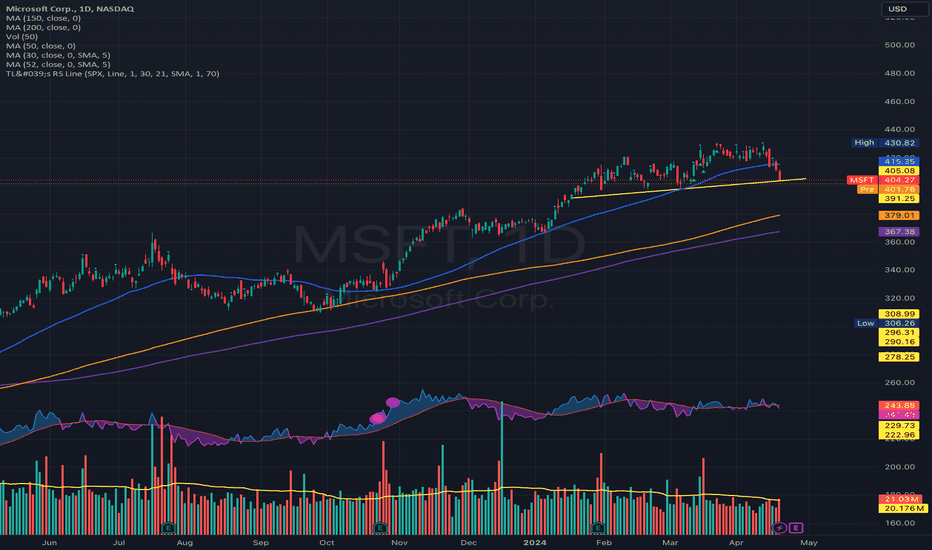Click the Low 306.26 price label
Viewport: 932px width, 550px height.
886,323
